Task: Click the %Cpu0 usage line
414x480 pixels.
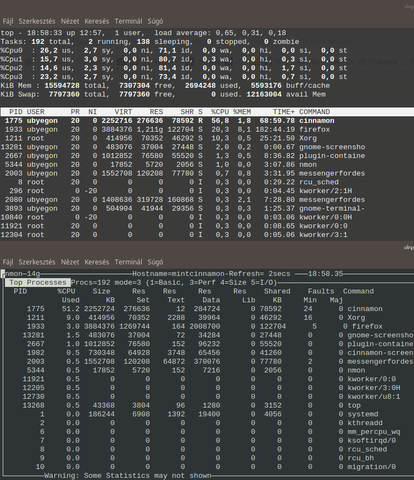Action: (174, 51)
